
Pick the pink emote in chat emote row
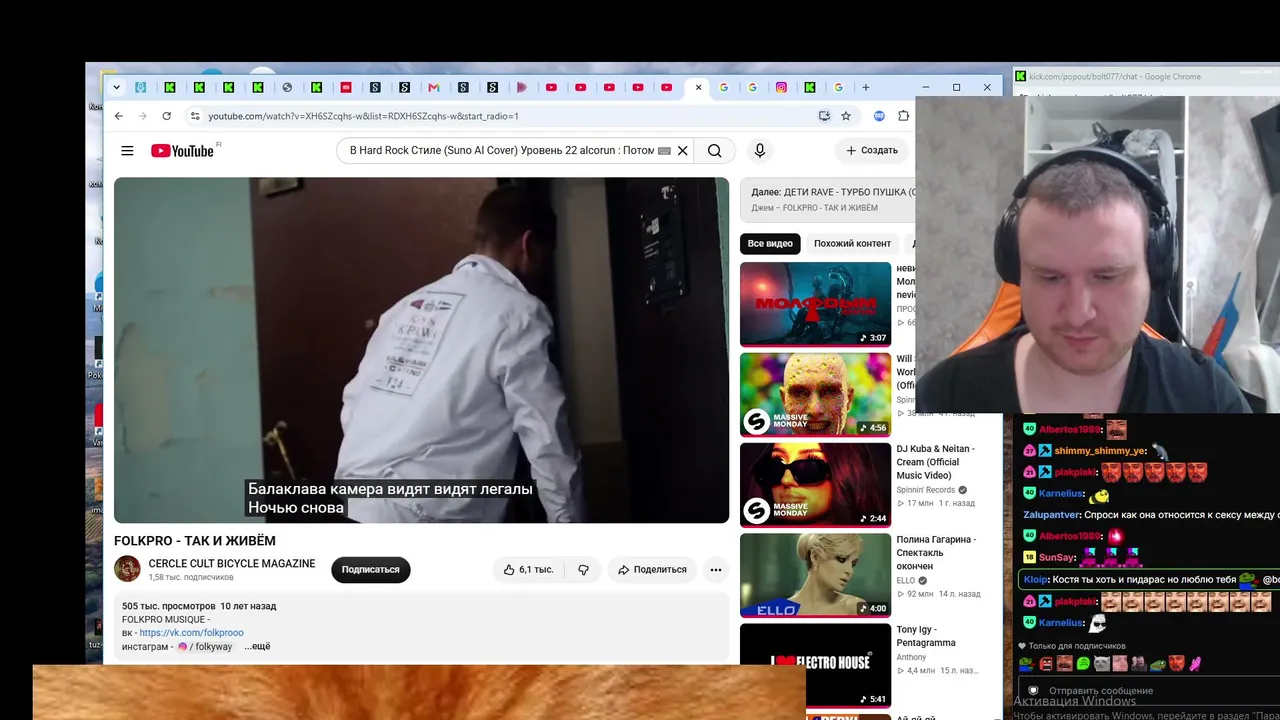[1195, 664]
